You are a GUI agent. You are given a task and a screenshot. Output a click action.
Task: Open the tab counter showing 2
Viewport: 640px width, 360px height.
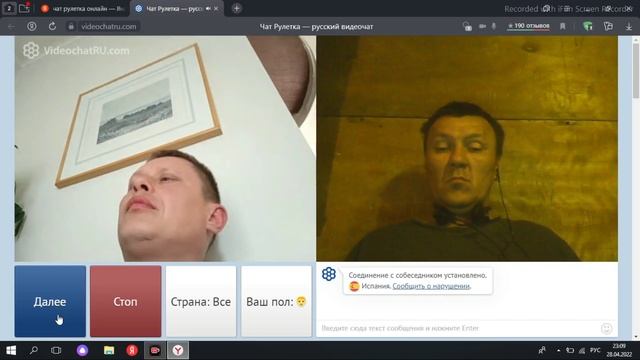point(9,8)
